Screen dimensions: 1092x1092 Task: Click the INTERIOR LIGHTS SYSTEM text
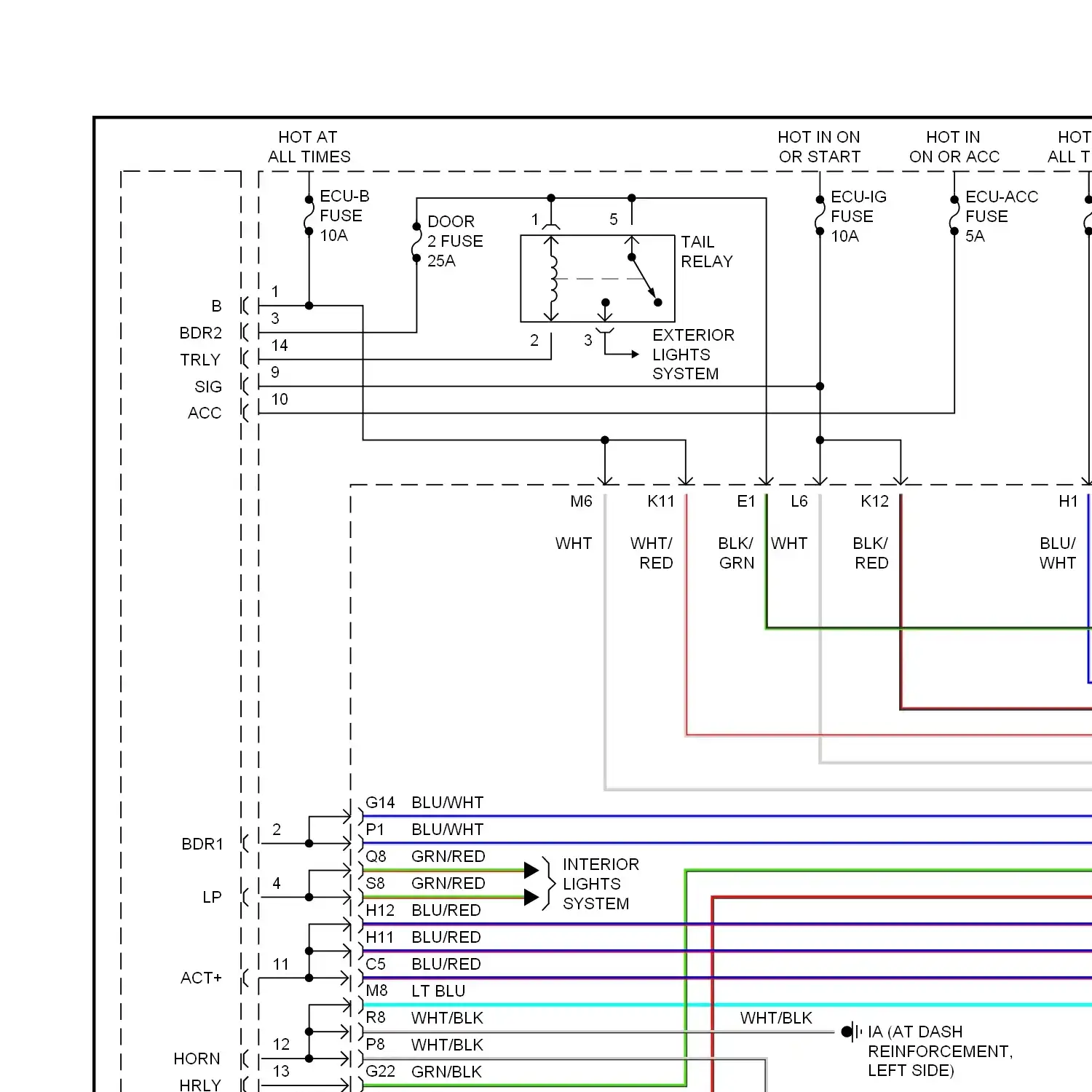tap(601, 884)
